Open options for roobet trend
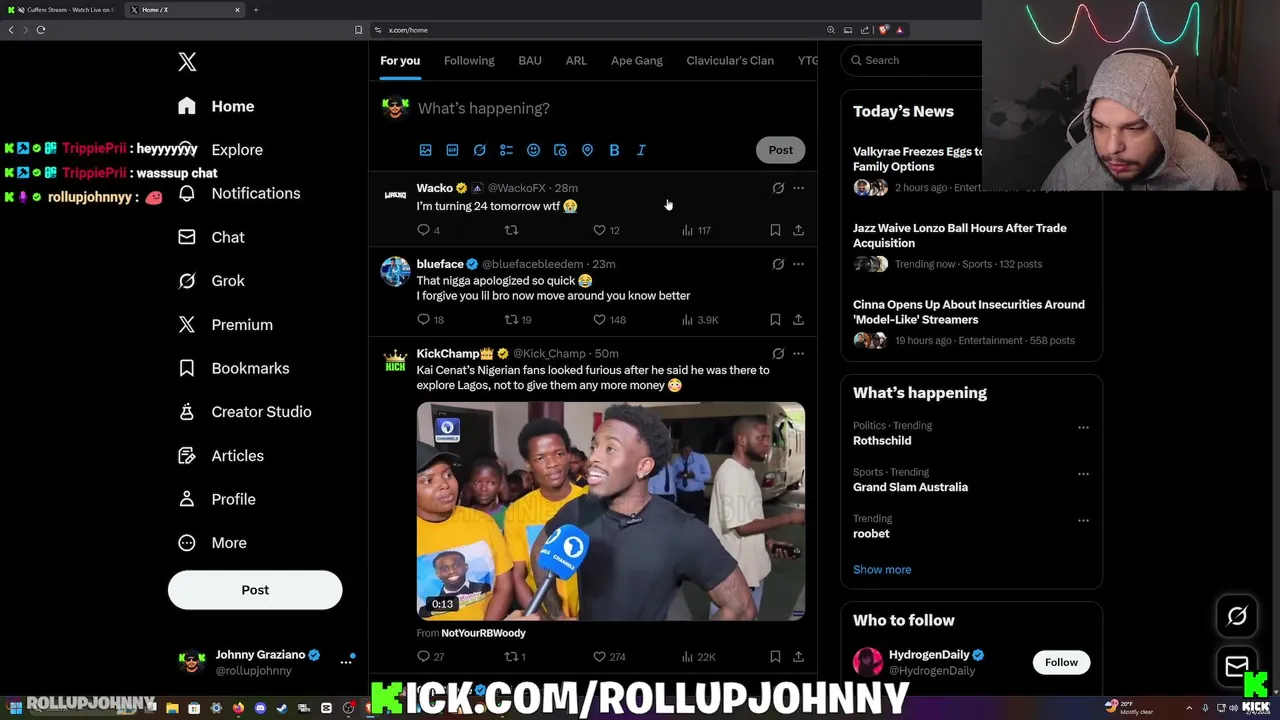 pos(1083,520)
